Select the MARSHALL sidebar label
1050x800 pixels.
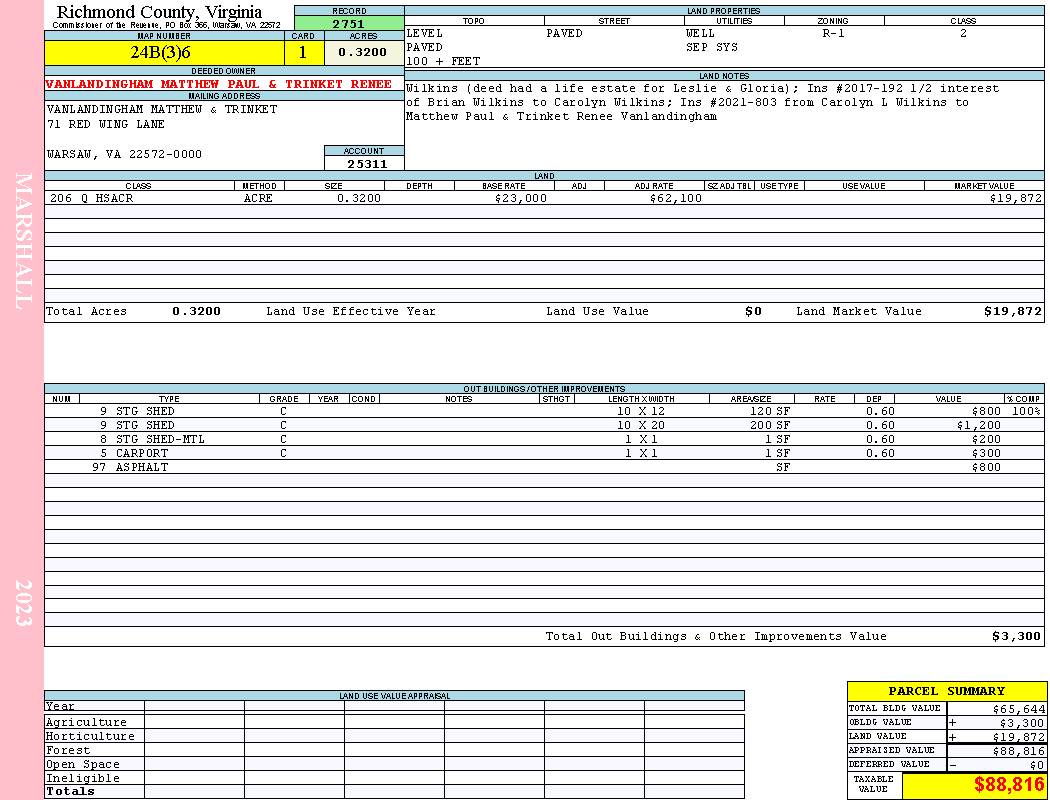[23, 241]
